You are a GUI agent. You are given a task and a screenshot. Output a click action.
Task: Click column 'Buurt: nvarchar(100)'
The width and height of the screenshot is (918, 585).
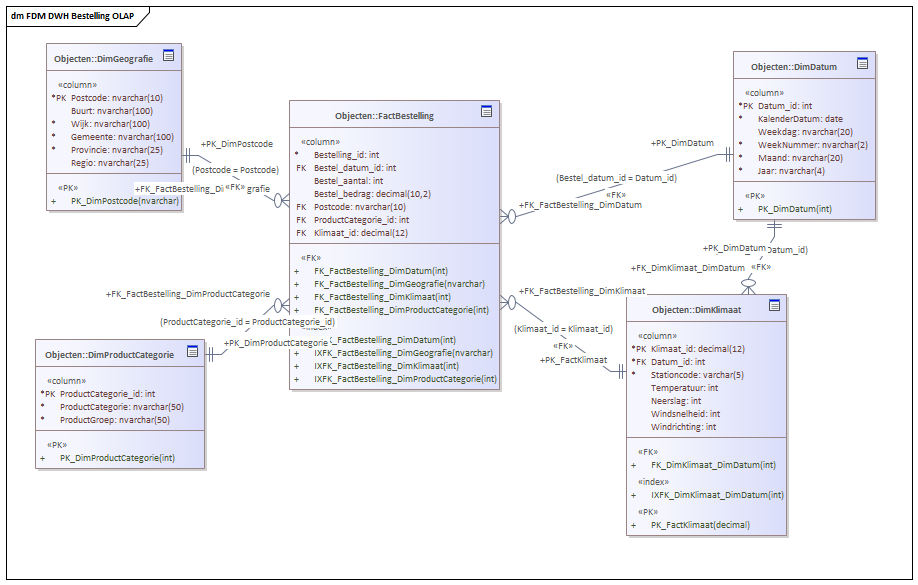click(x=112, y=111)
